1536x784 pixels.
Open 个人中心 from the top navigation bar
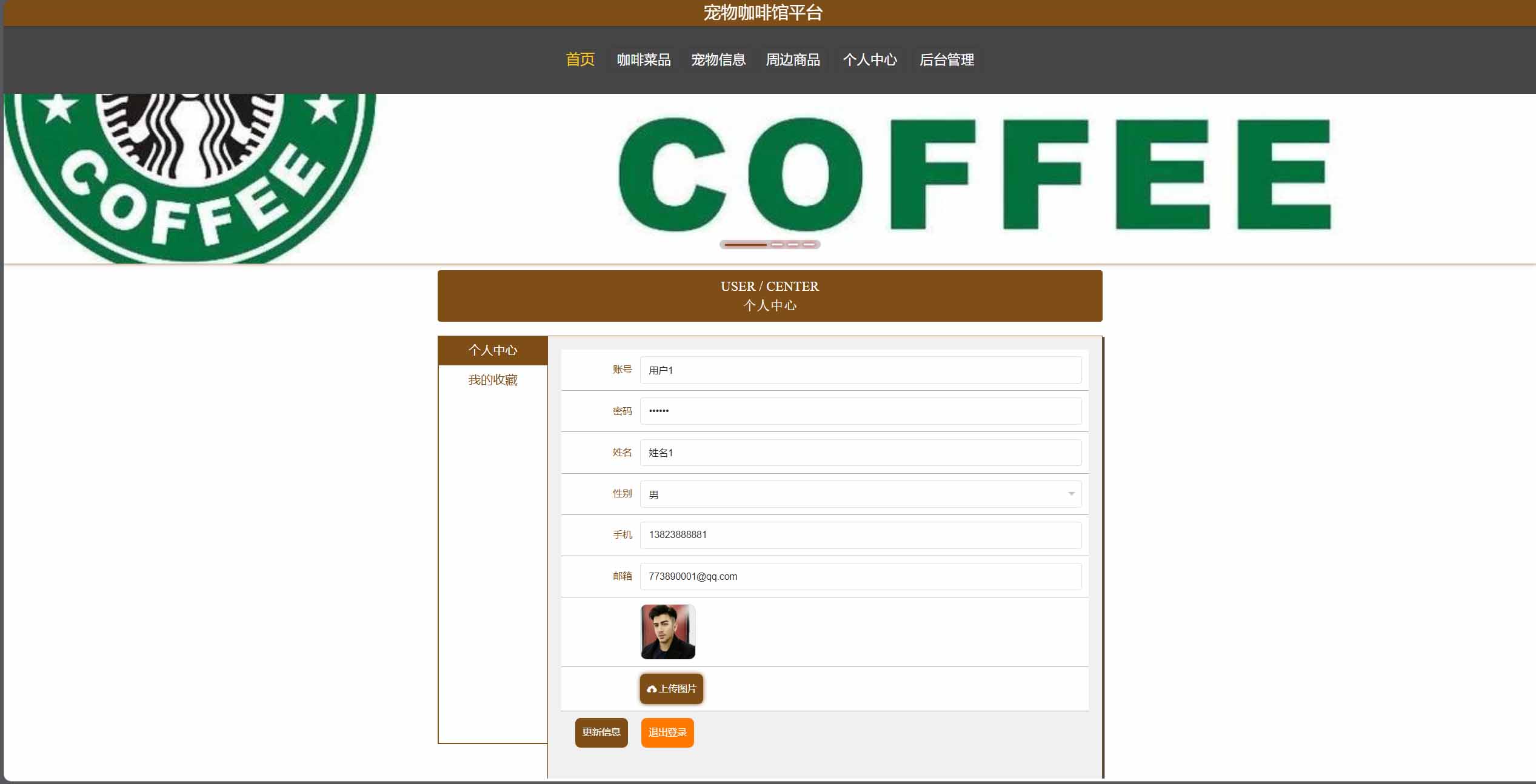[x=870, y=59]
